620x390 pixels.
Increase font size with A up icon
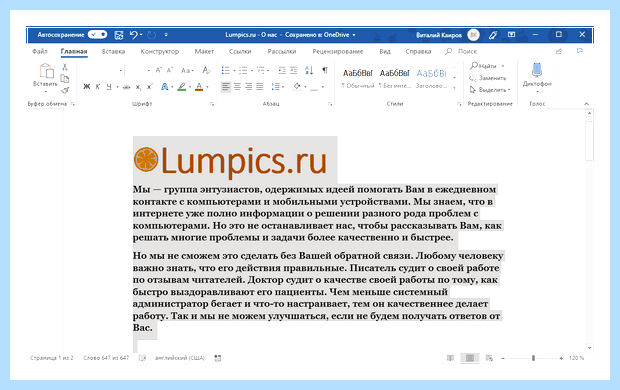[158, 70]
